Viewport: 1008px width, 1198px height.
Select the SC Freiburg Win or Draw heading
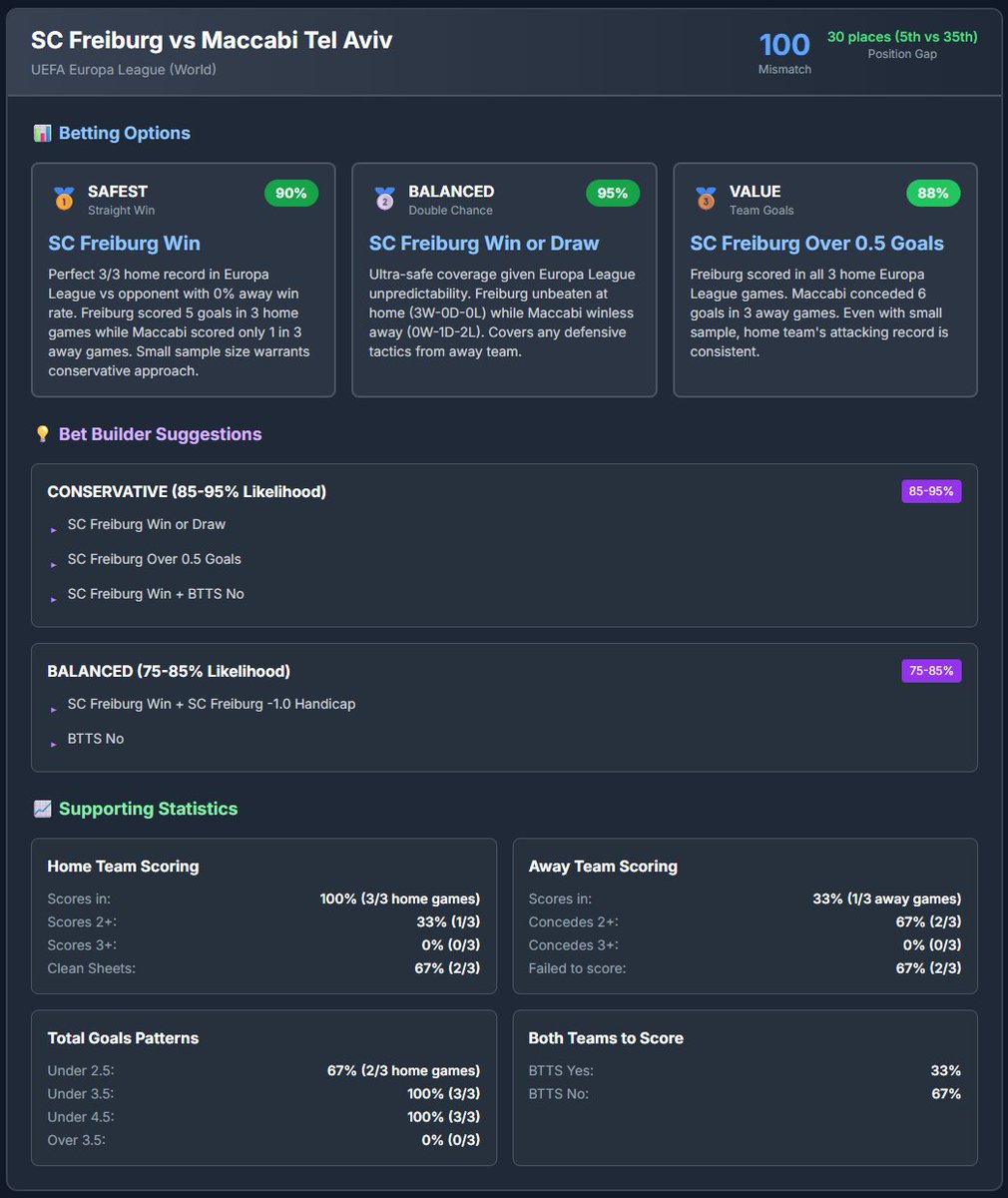tap(484, 244)
